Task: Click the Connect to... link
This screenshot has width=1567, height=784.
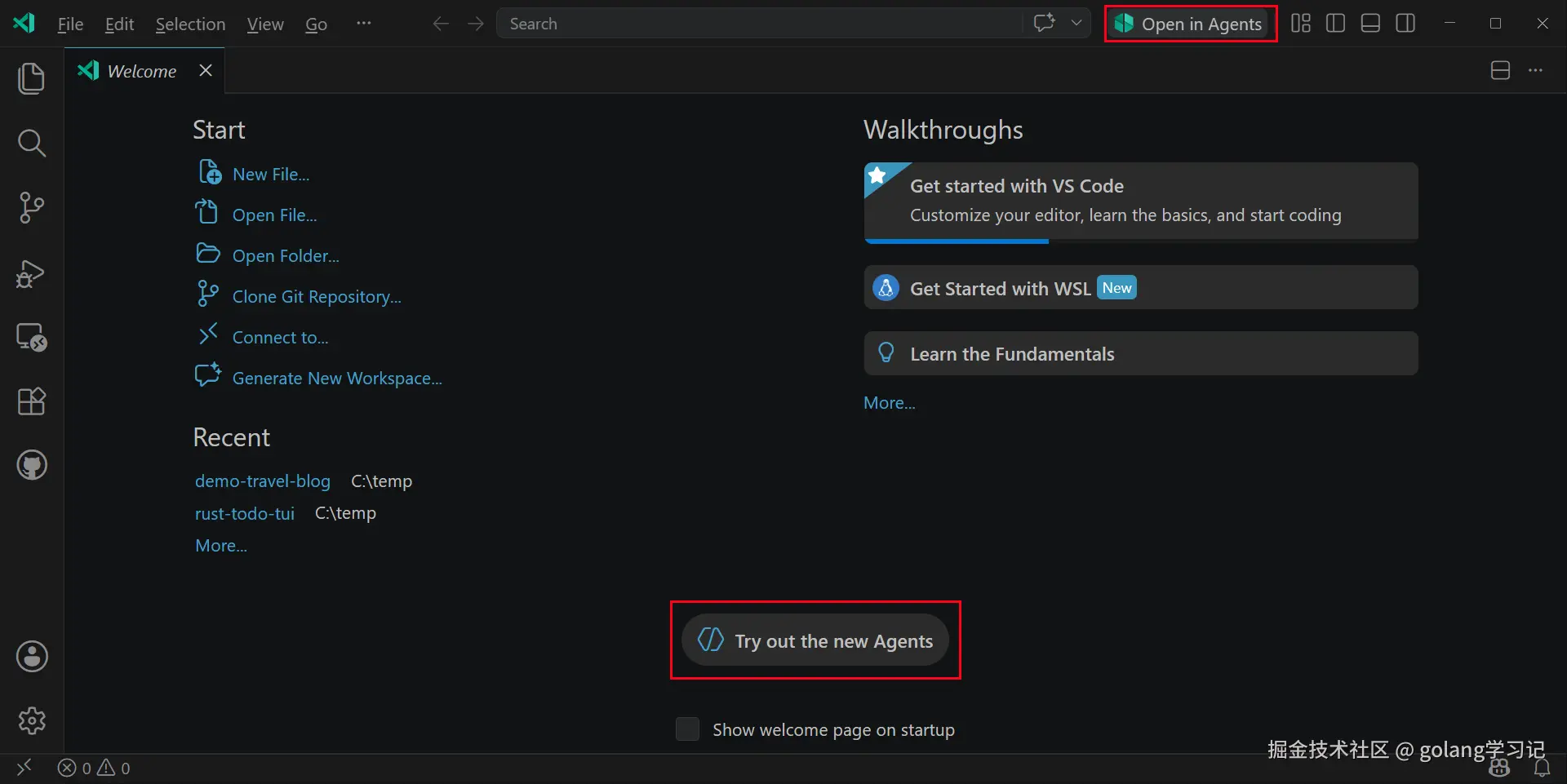Action: [x=280, y=337]
